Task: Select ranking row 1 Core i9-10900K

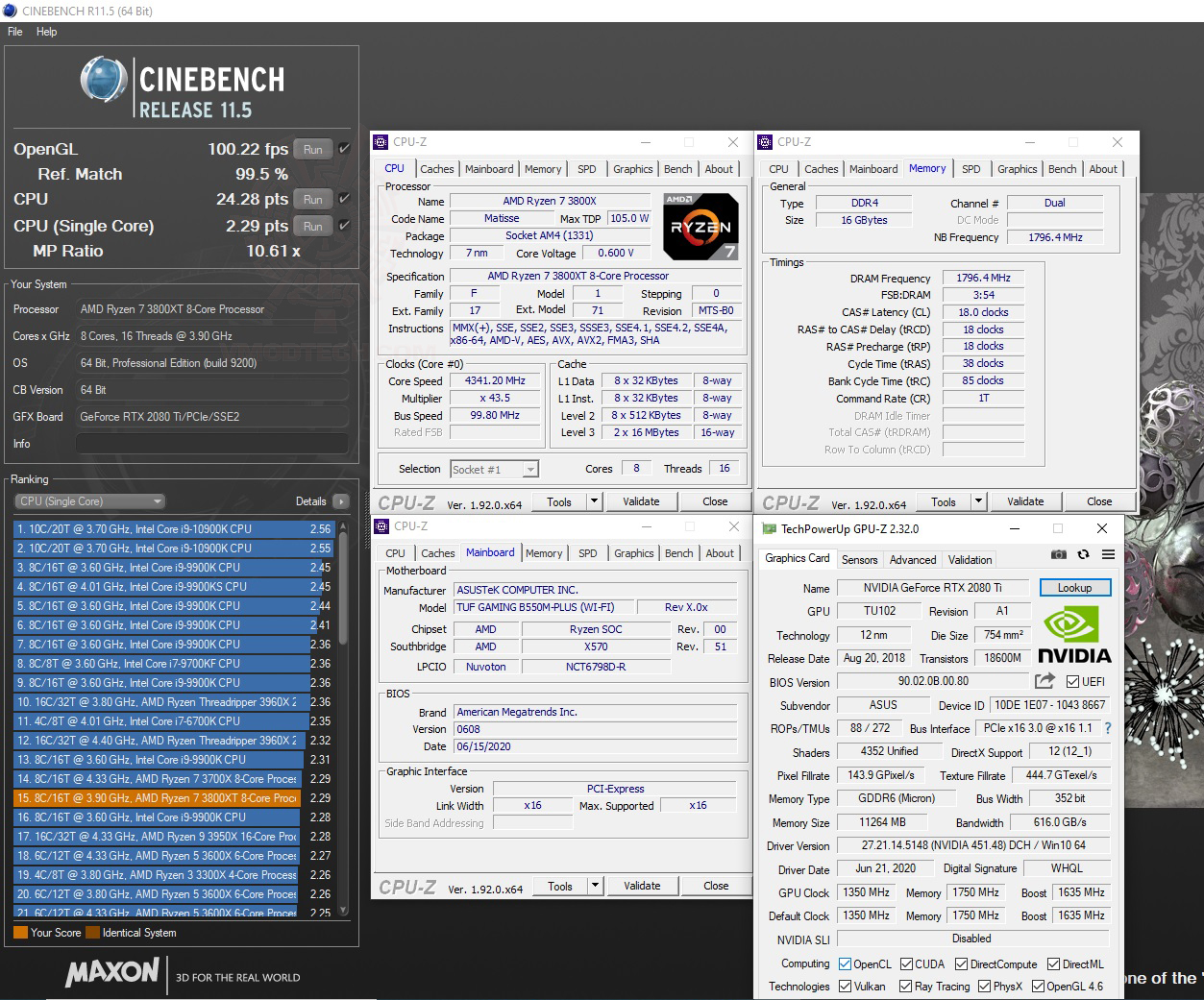Action: point(173,529)
